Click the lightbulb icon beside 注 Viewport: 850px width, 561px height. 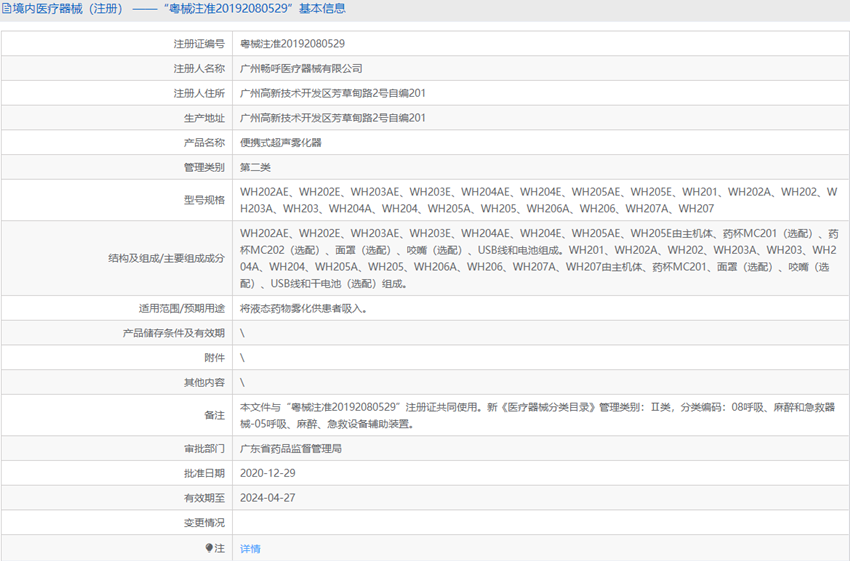pos(209,548)
